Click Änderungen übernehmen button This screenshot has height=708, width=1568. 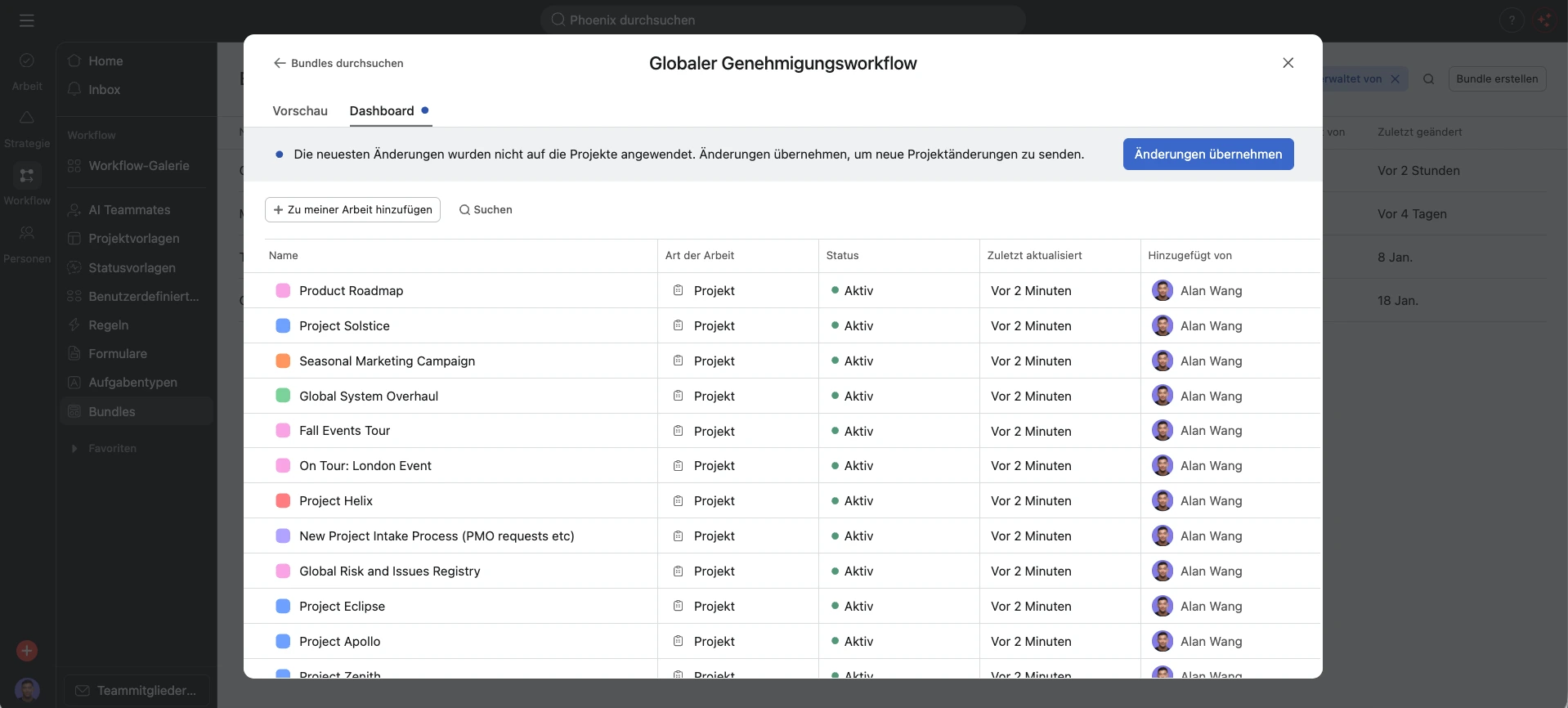1207,155
